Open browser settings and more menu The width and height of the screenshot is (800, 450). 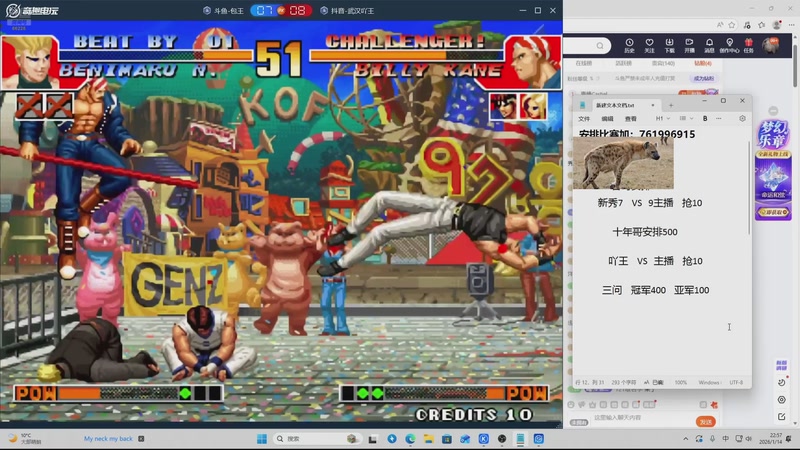point(791,24)
